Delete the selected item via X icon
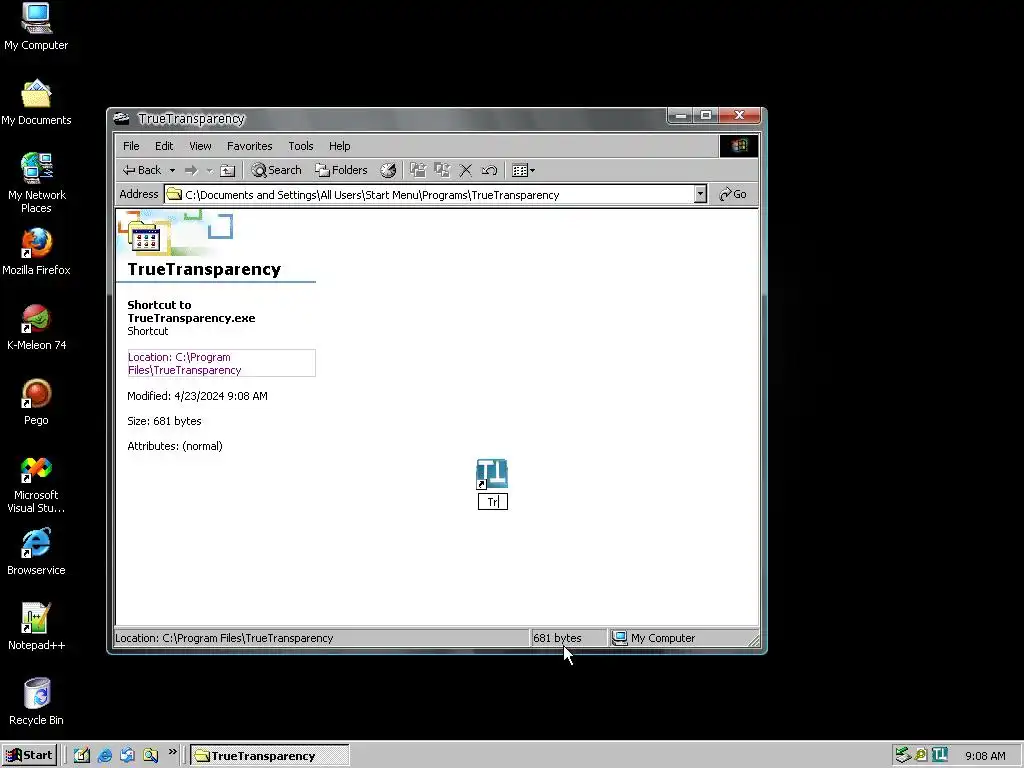1024x768 pixels. pos(466,170)
